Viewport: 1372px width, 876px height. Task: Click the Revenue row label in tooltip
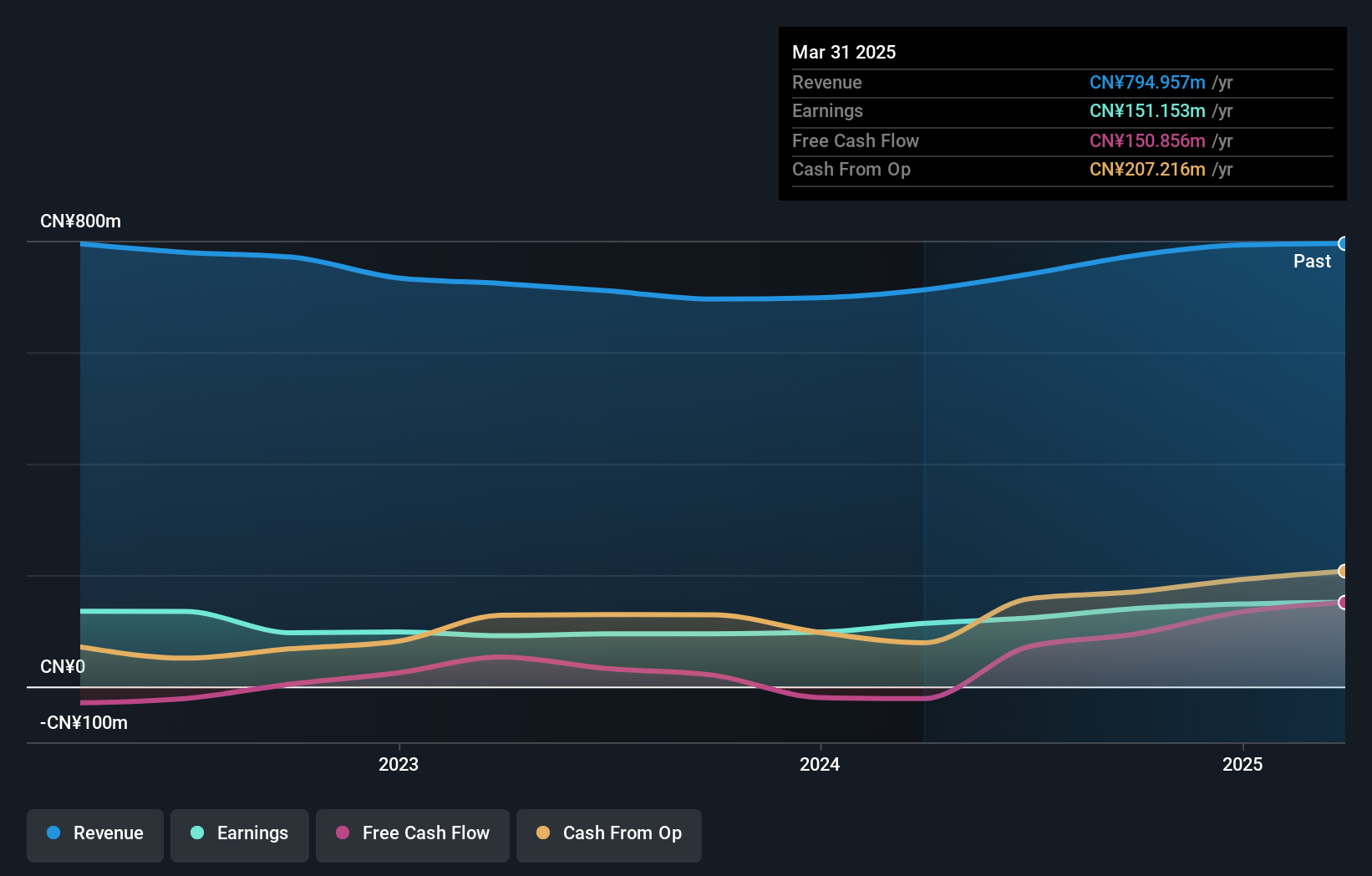pyautogui.click(x=827, y=83)
